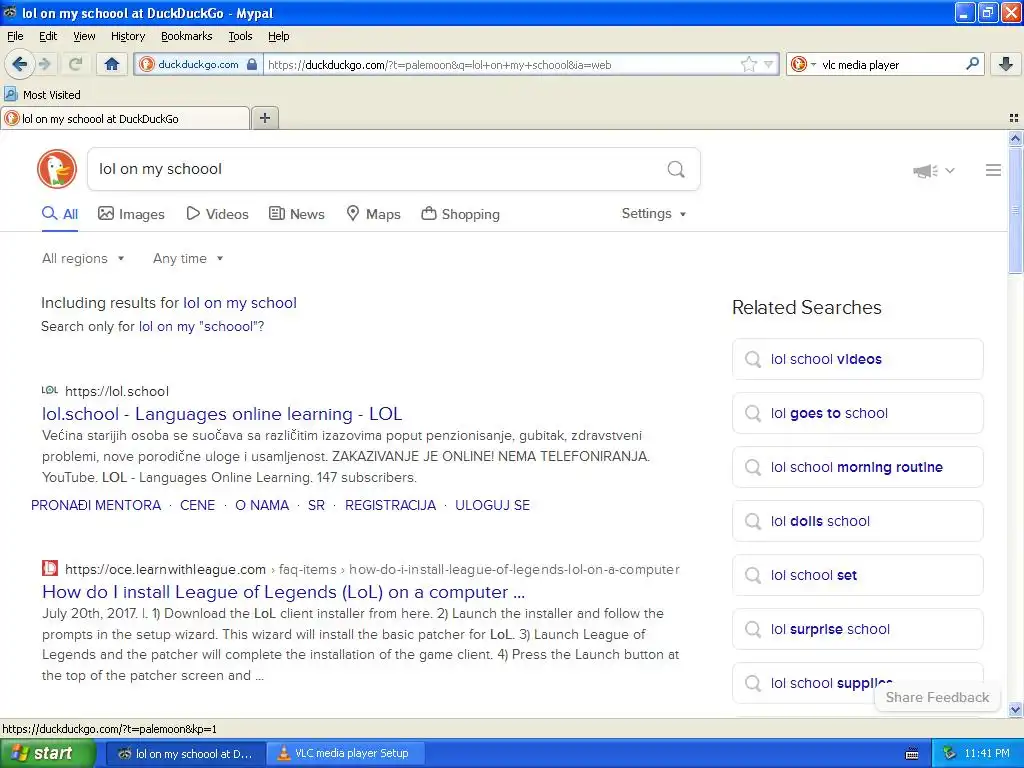The image size is (1024, 768).
Task: Open the History menu
Action: (x=127, y=37)
